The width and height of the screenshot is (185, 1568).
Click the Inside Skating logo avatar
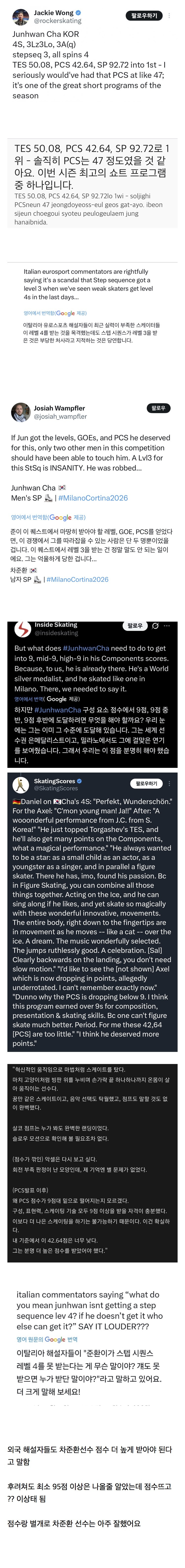(x=22, y=629)
